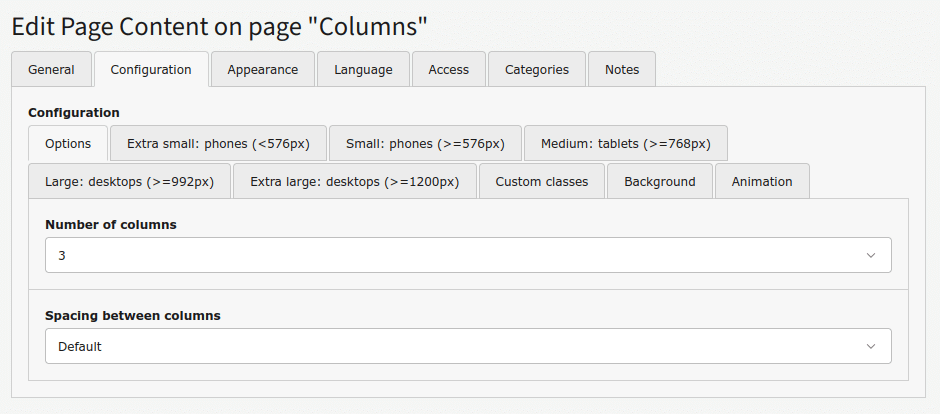Go to the Custom classes tab

(x=541, y=181)
